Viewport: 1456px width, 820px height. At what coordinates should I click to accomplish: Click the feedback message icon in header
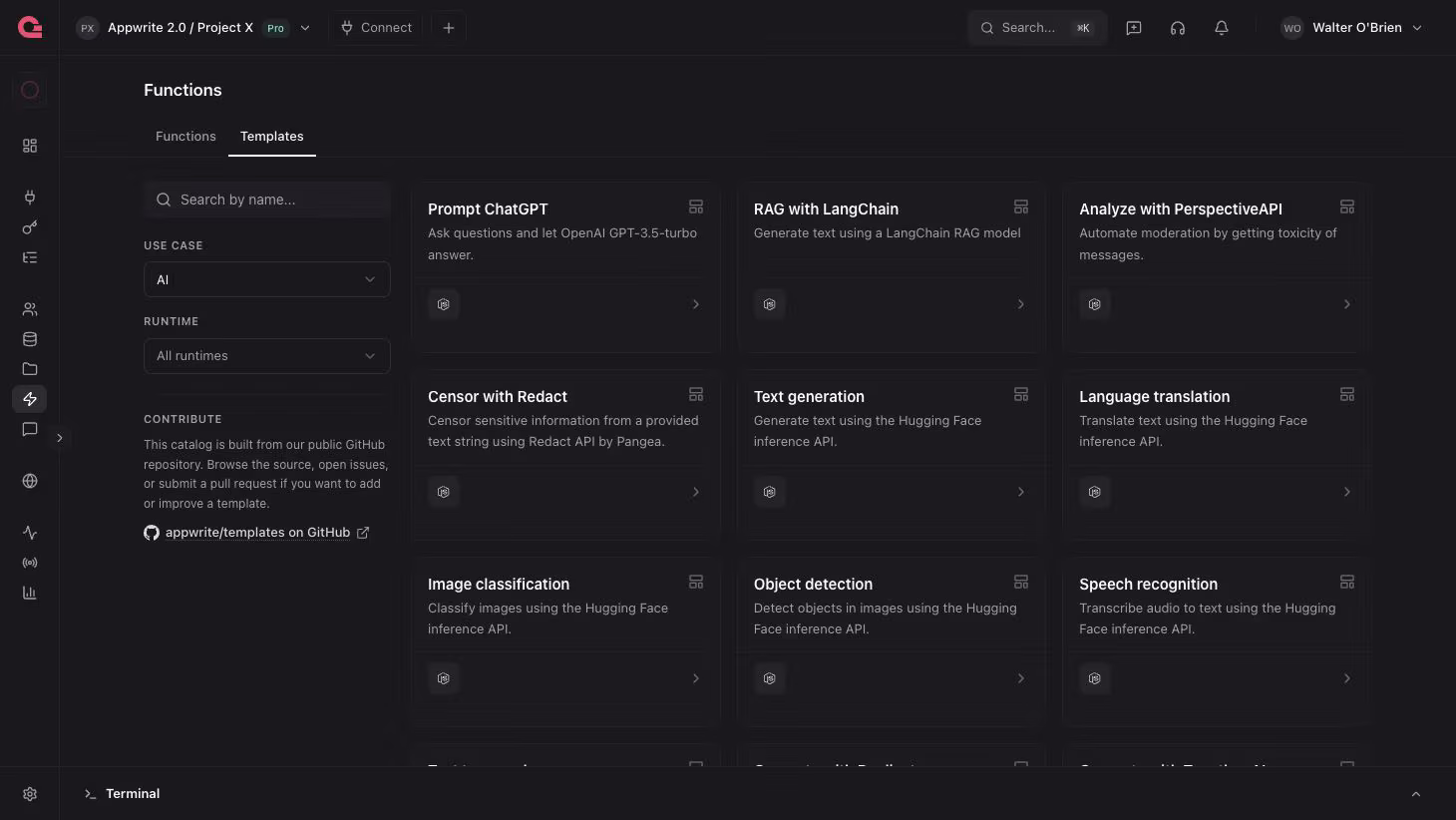point(1134,28)
